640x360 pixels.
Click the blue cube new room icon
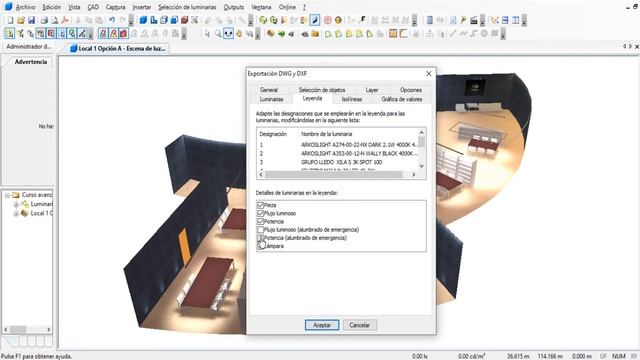coord(143,20)
